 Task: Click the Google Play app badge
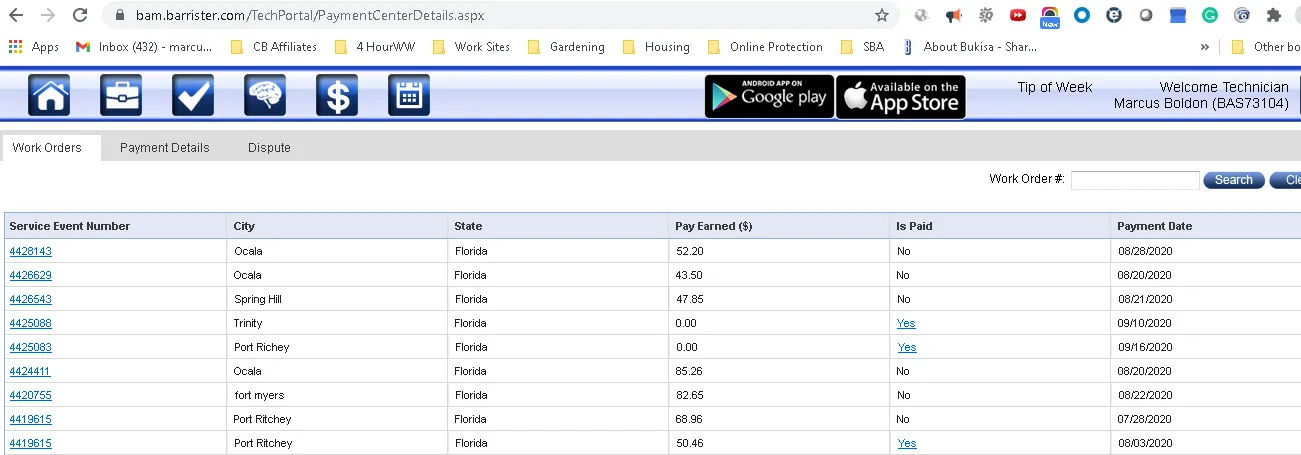pyautogui.click(x=769, y=97)
